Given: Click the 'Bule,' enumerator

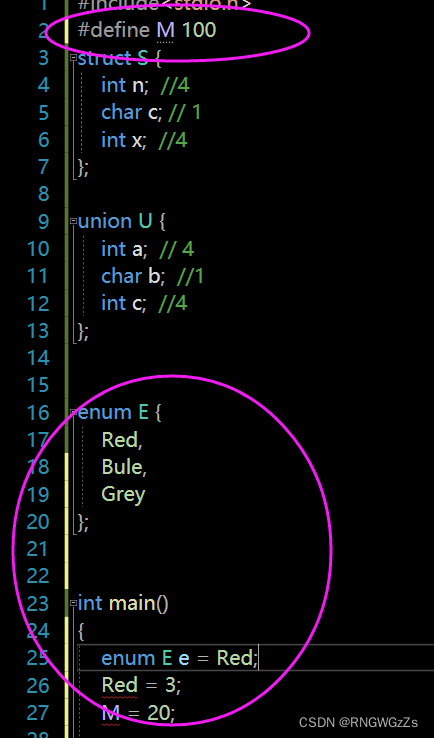Looking at the screenshot, I should (124, 467).
